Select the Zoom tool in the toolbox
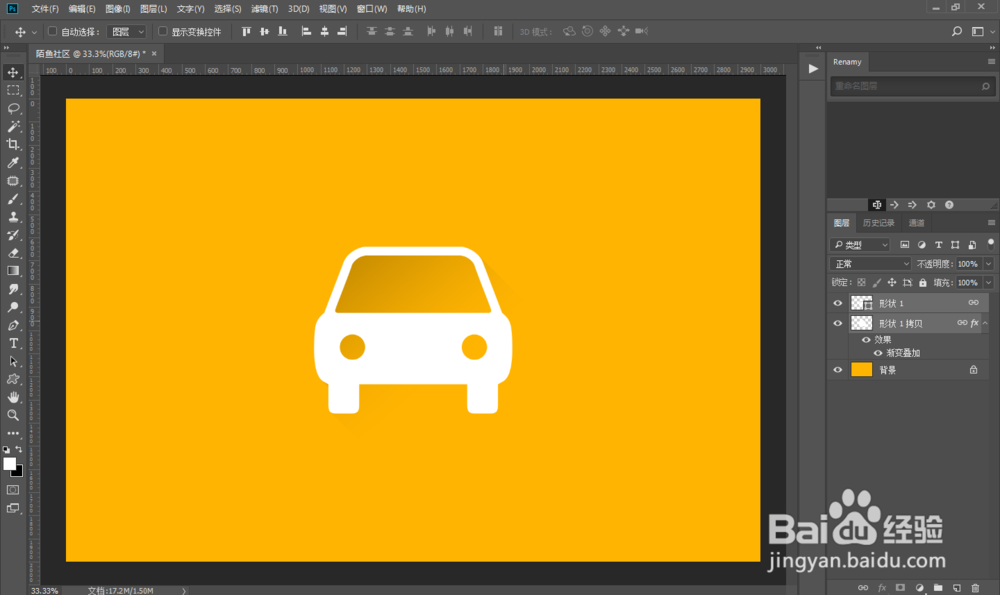The width and height of the screenshot is (1000, 595). point(13,415)
